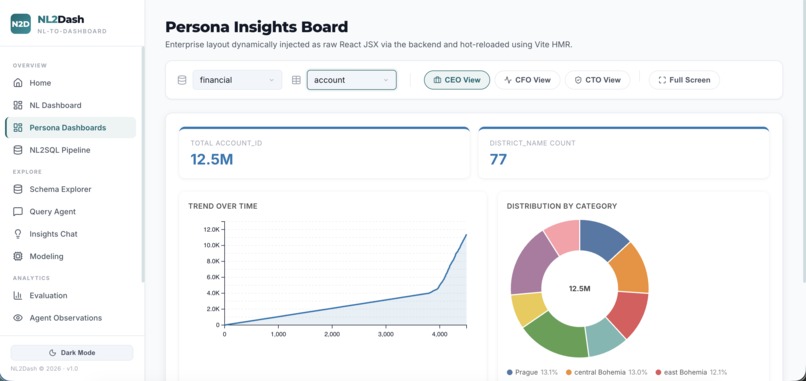Click the shield icon in CTO View

(x=578, y=80)
